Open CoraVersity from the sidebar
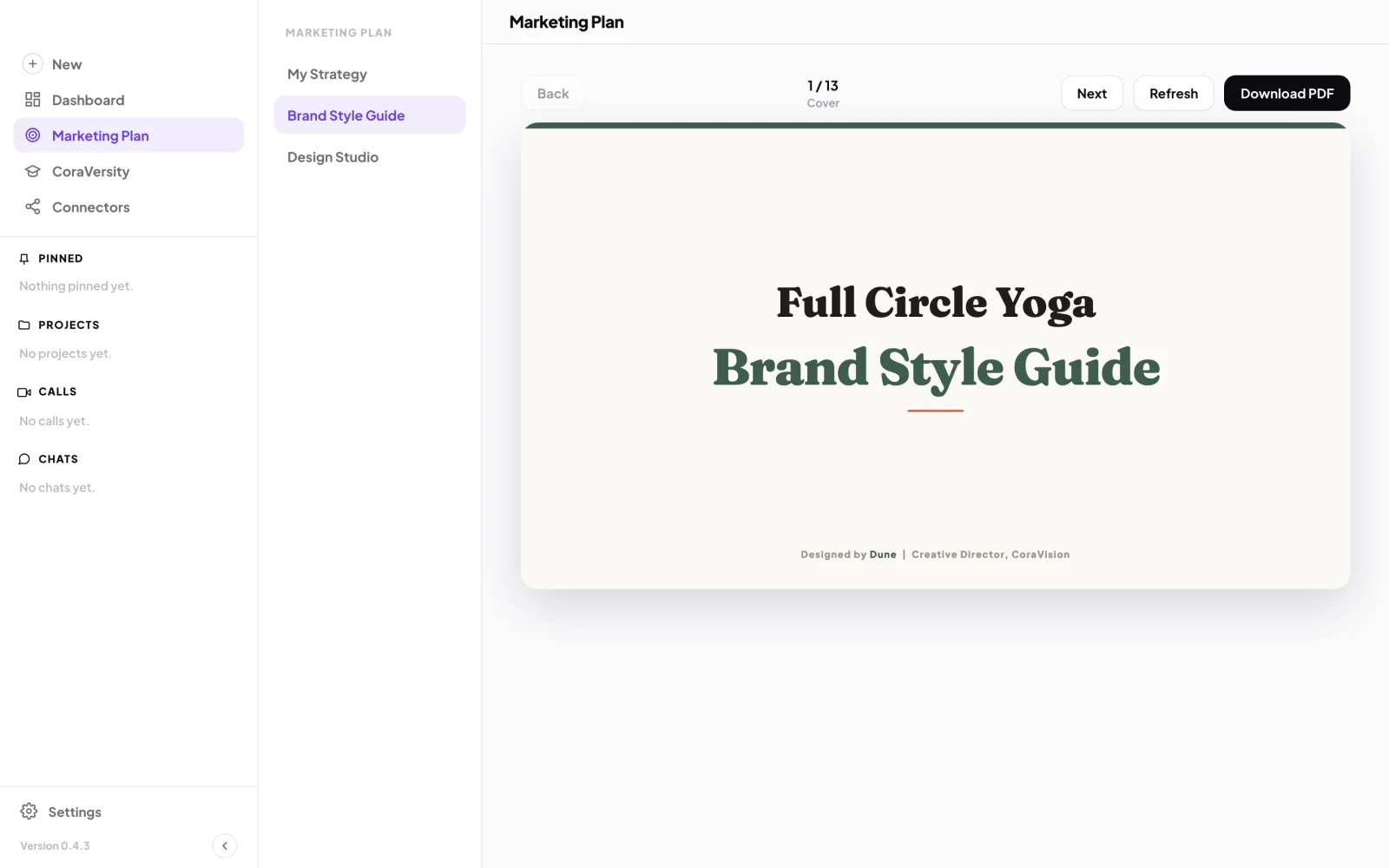 [91, 171]
